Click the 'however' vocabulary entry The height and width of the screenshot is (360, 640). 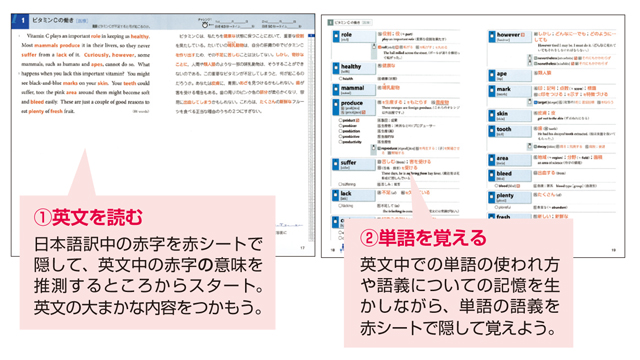510,37
